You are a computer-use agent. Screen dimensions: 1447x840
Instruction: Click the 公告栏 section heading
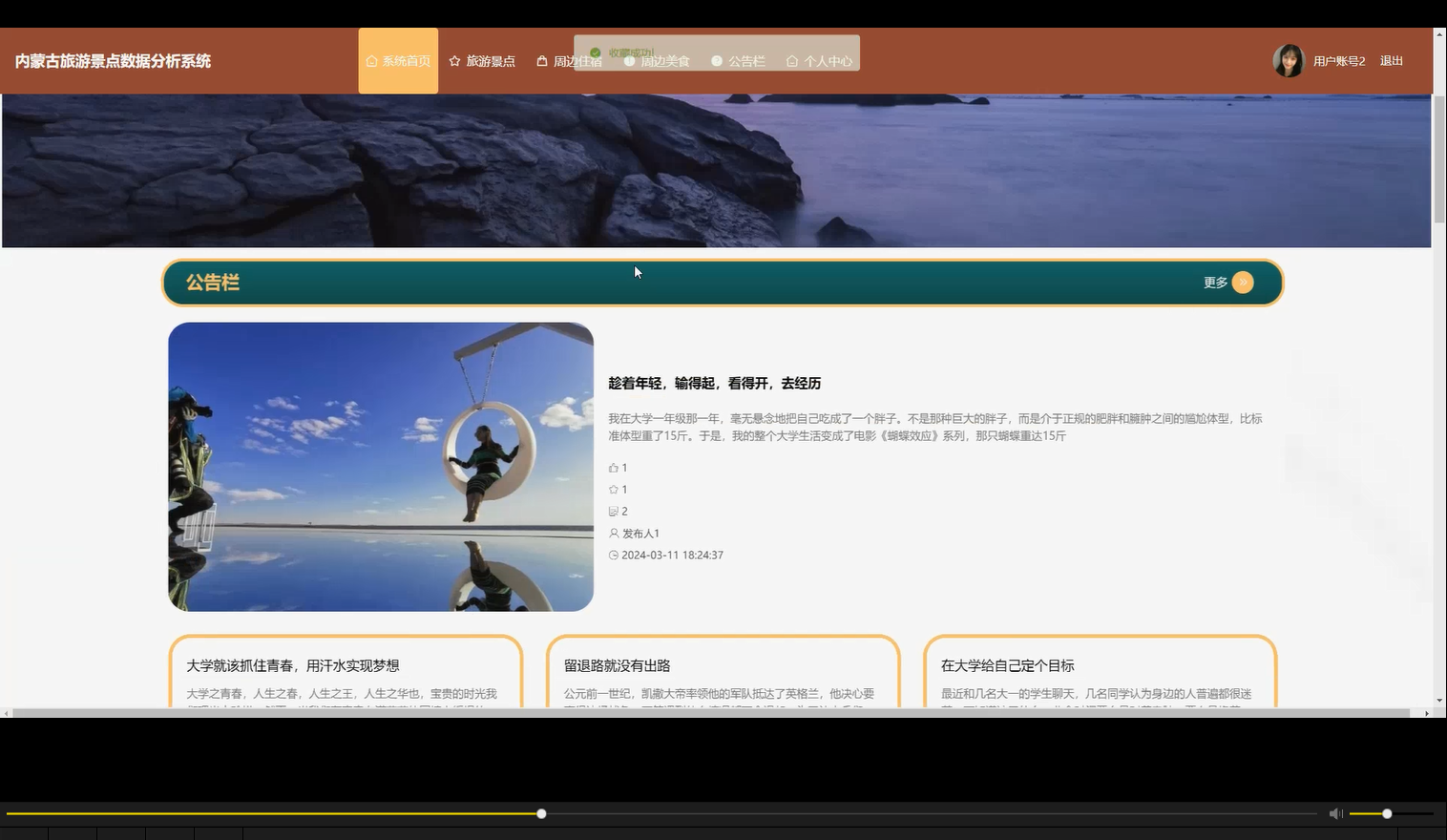[213, 283]
